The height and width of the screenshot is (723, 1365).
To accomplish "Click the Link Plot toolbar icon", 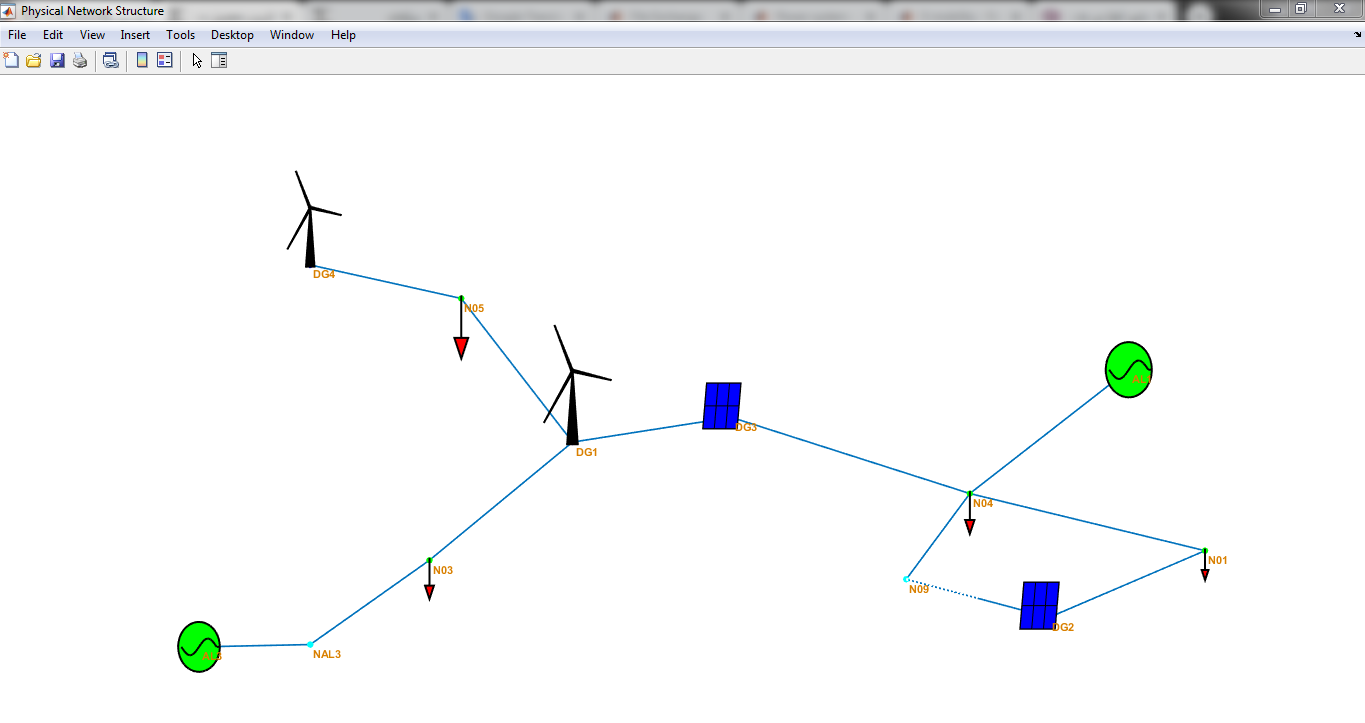I will coord(111,61).
